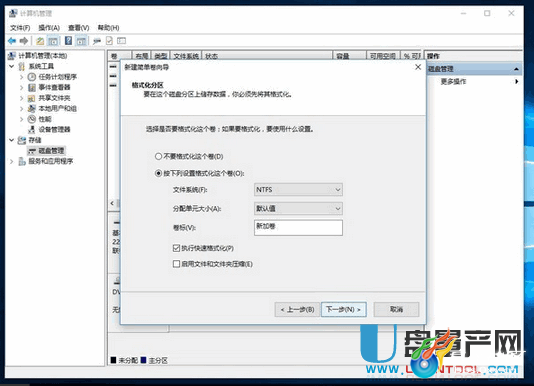Click the 计算机管理(本地) root icon
Viewport: 534px width, 386px height.
12,56
